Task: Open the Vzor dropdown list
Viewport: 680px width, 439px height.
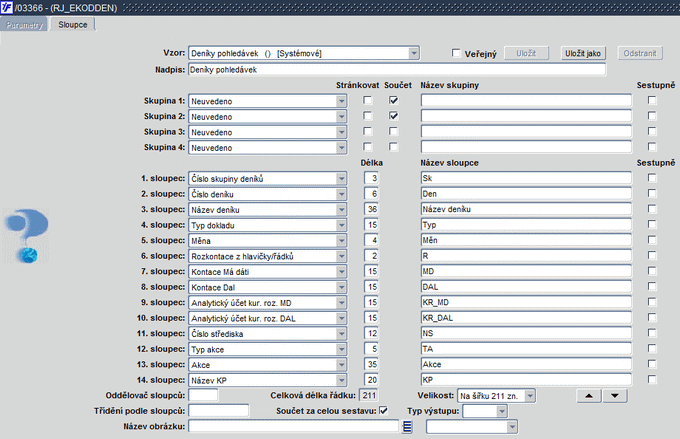Action: pos(414,53)
